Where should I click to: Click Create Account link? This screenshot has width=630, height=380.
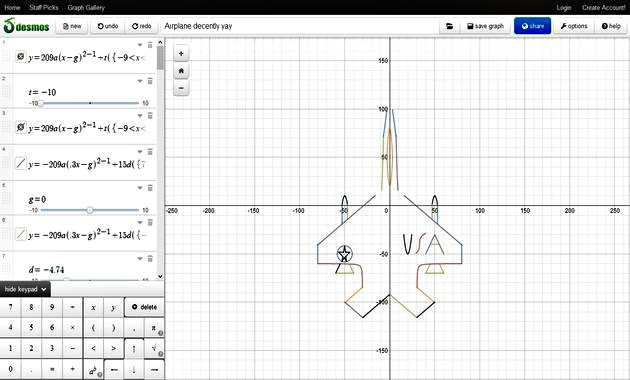(x=603, y=8)
